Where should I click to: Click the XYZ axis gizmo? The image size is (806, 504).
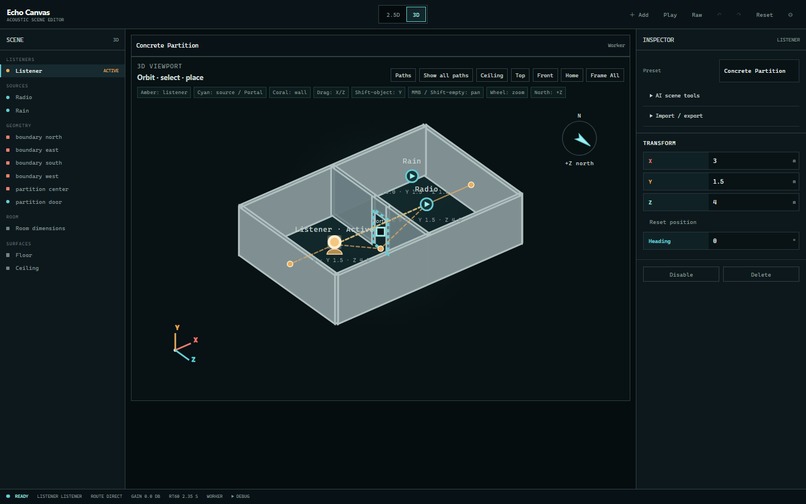pos(185,344)
